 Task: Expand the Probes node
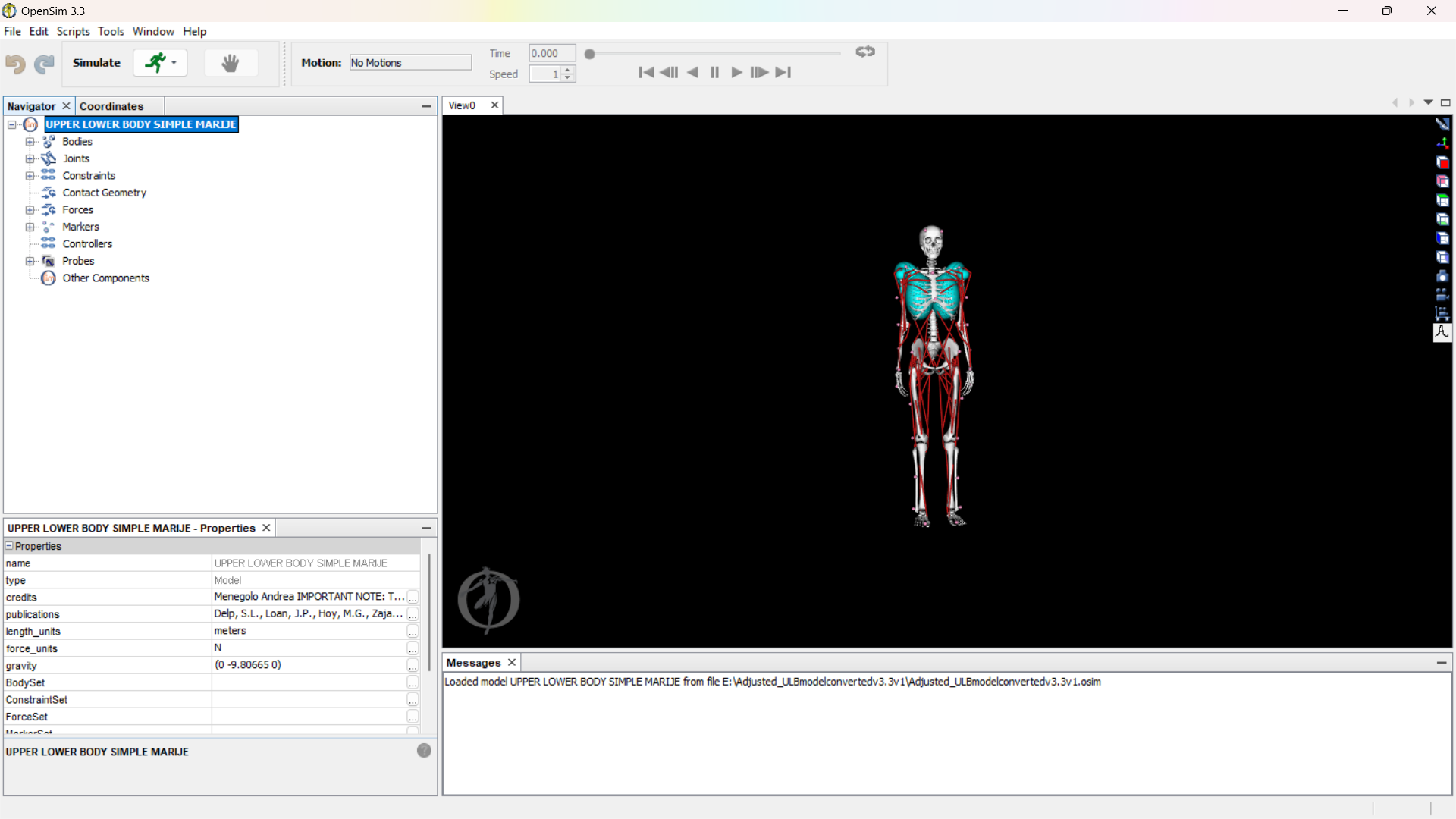pos(30,261)
